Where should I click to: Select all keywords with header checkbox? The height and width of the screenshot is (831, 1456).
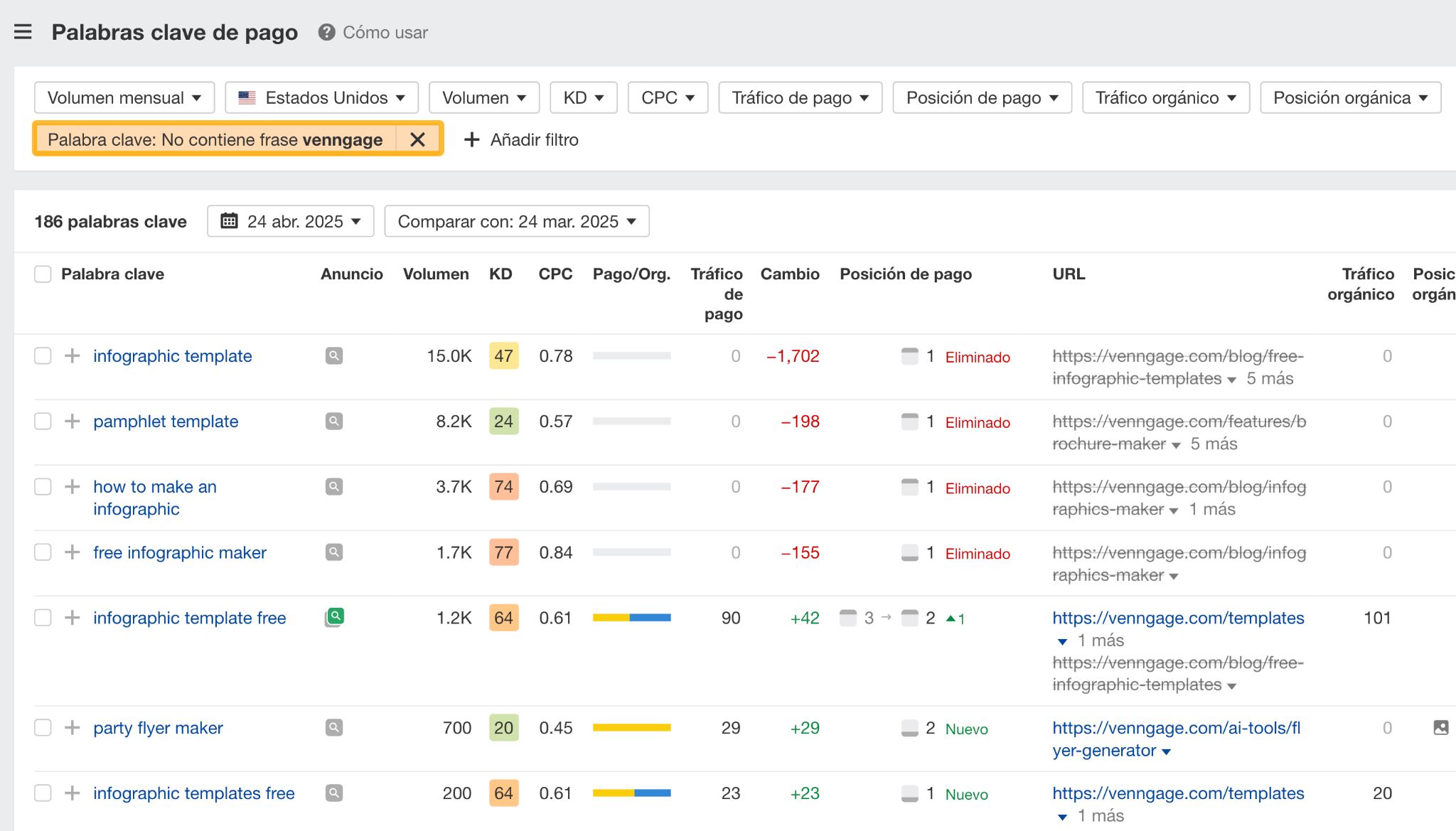click(x=43, y=274)
